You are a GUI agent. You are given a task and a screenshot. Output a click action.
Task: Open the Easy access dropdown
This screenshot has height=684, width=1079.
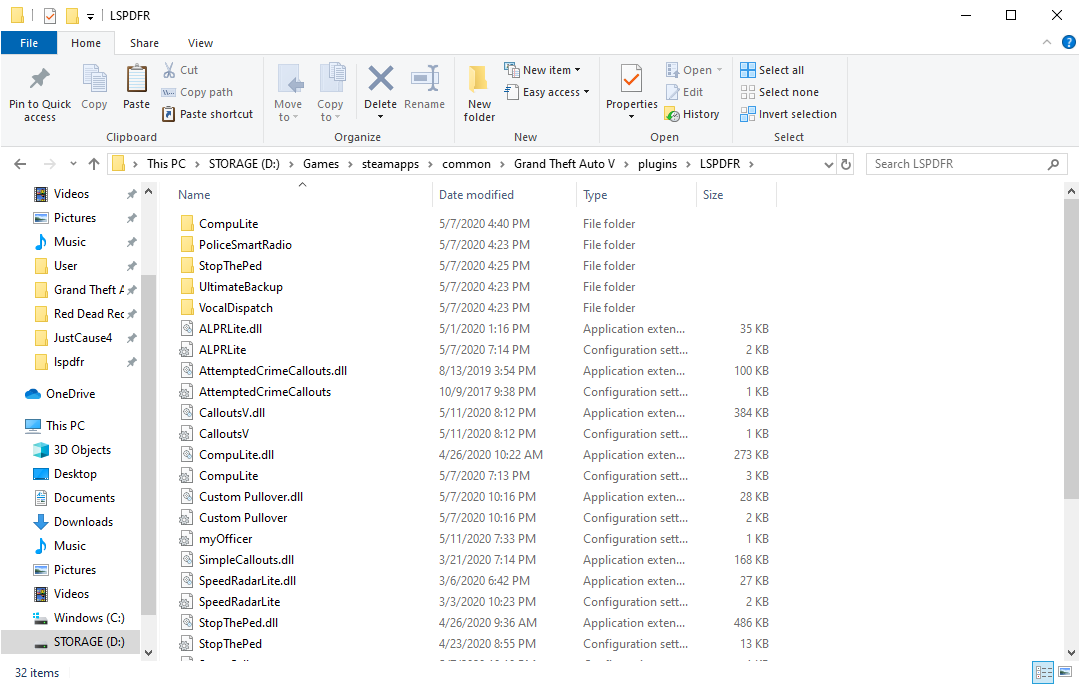tap(547, 92)
